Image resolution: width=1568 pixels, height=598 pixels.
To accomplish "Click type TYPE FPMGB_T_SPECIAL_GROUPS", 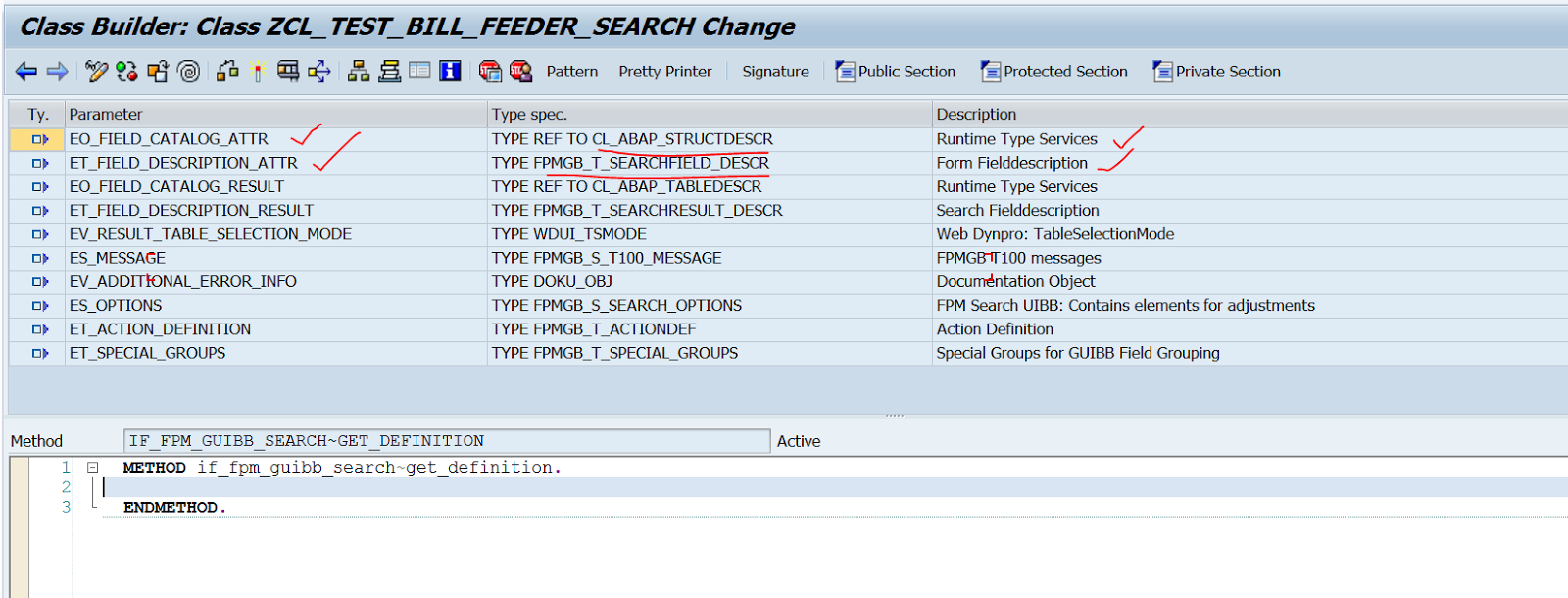I will pos(614,353).
